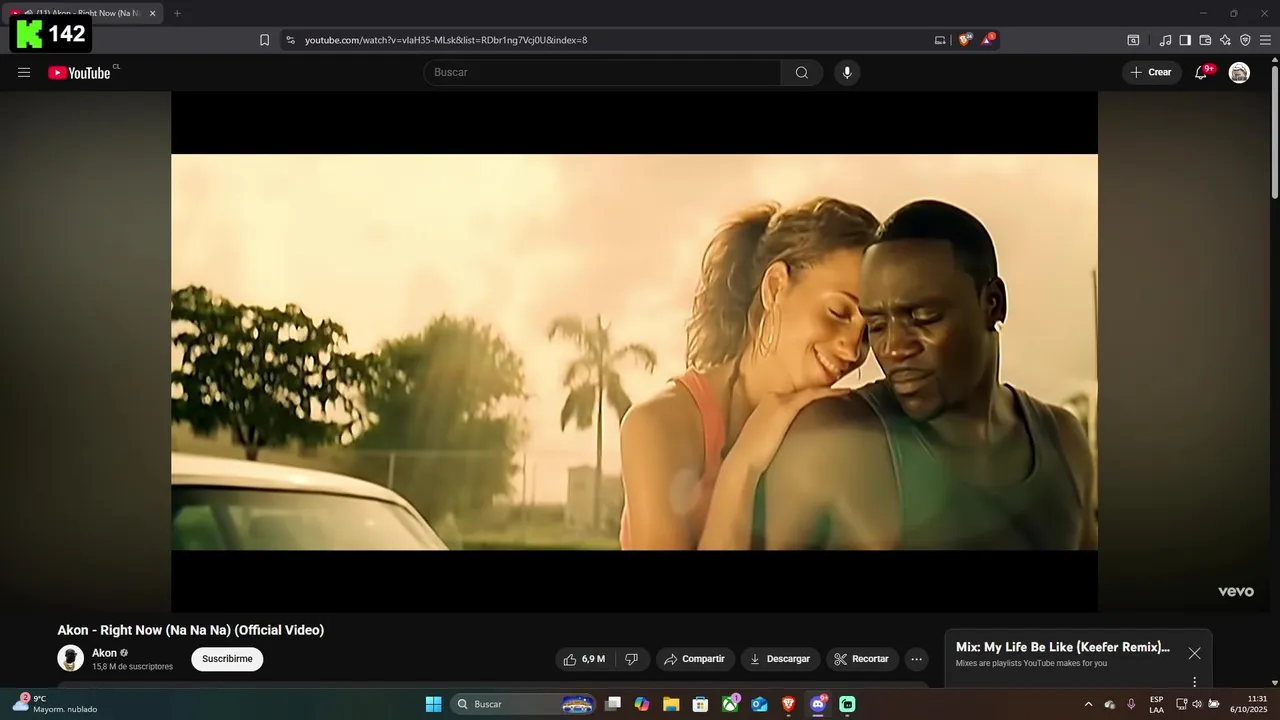Open a new browser tab
The image size is (1280, 720).
tap(177, 13)
